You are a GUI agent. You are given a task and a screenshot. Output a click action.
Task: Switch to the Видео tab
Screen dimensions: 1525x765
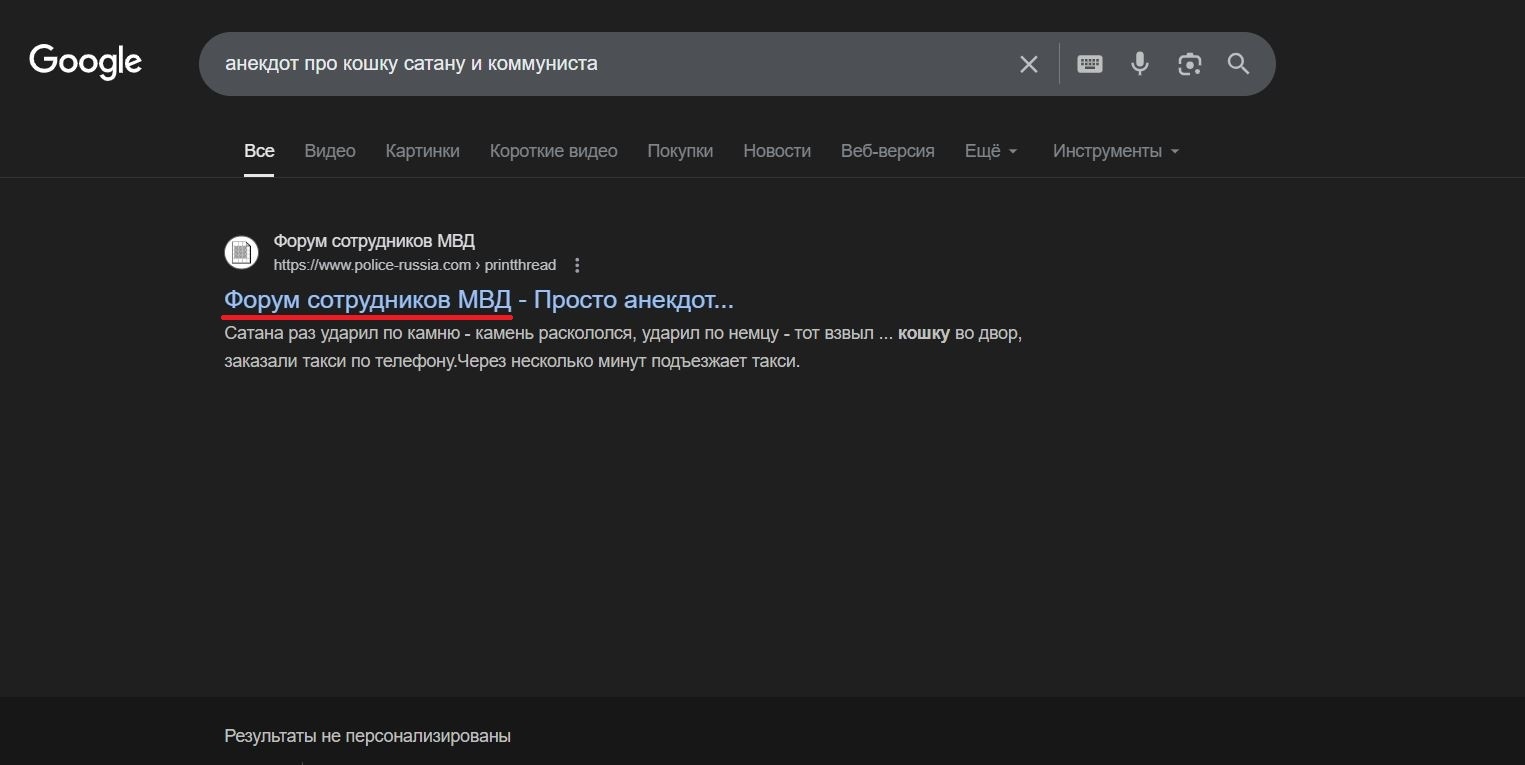click(330, 151)
